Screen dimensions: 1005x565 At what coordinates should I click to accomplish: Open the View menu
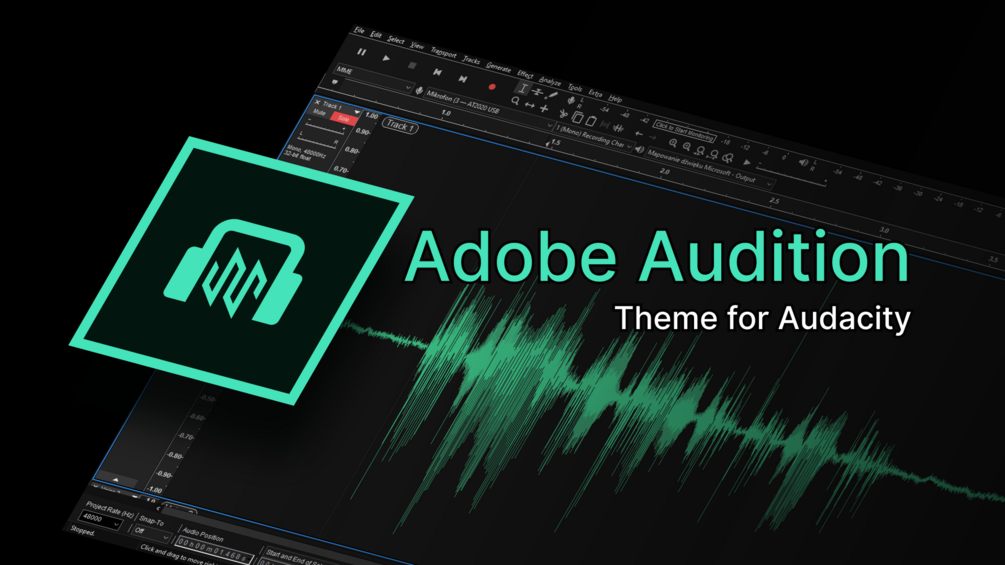click(417, 46)
